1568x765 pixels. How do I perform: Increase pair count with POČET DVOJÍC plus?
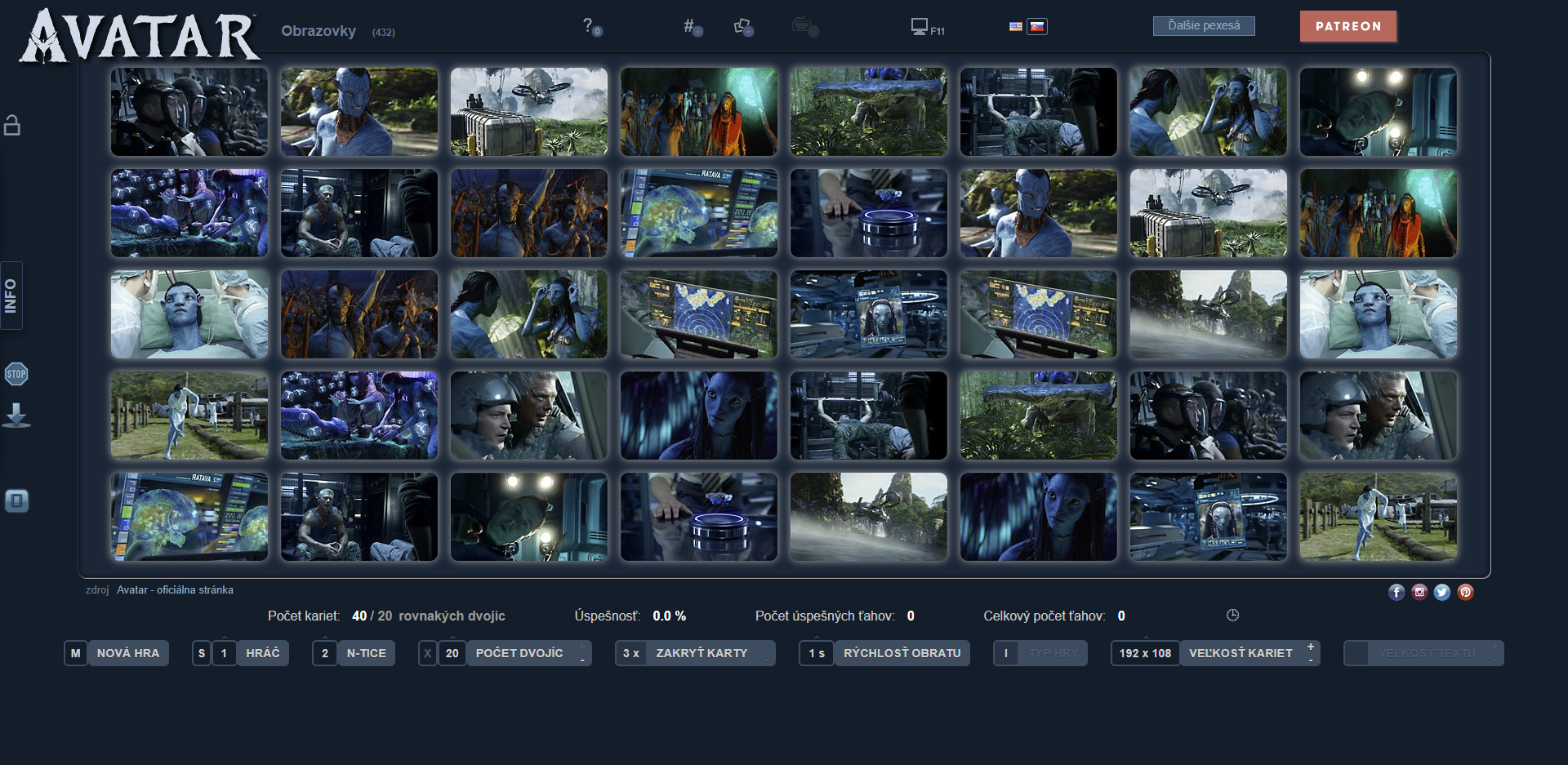pos(582,647)
